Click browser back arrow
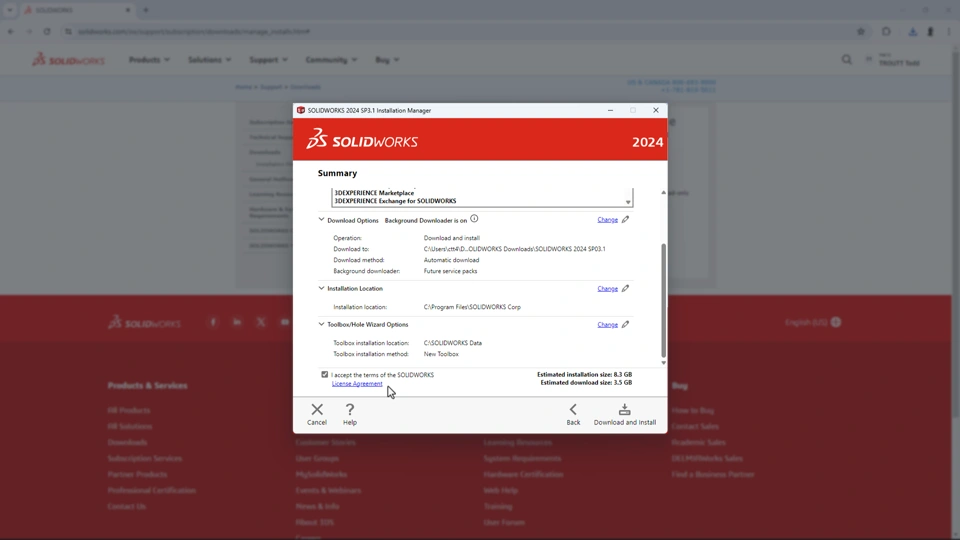960x540 pixels. click(x=10, y=31)
